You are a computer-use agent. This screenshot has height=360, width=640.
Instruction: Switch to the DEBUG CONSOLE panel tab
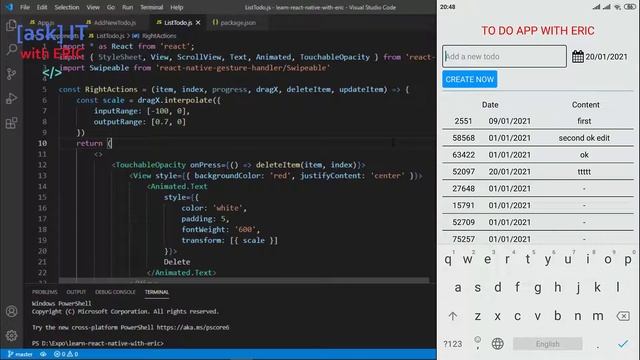pos(115,292)
